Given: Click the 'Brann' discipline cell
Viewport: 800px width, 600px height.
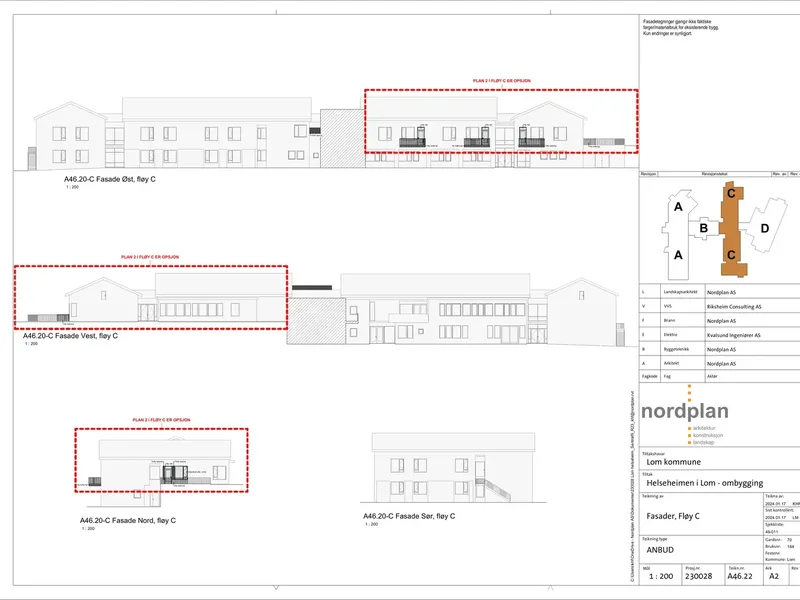Looking at the screenshot, I should tap(669, 320).
